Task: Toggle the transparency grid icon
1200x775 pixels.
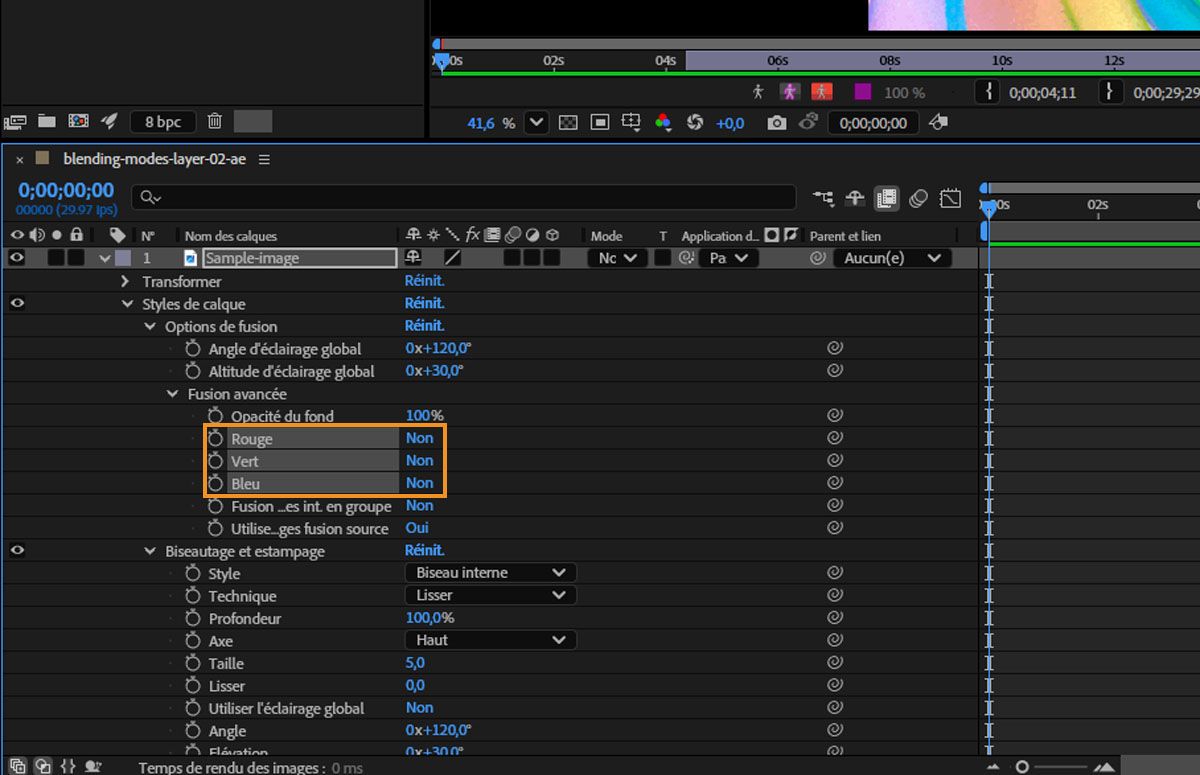Action: 568,123
